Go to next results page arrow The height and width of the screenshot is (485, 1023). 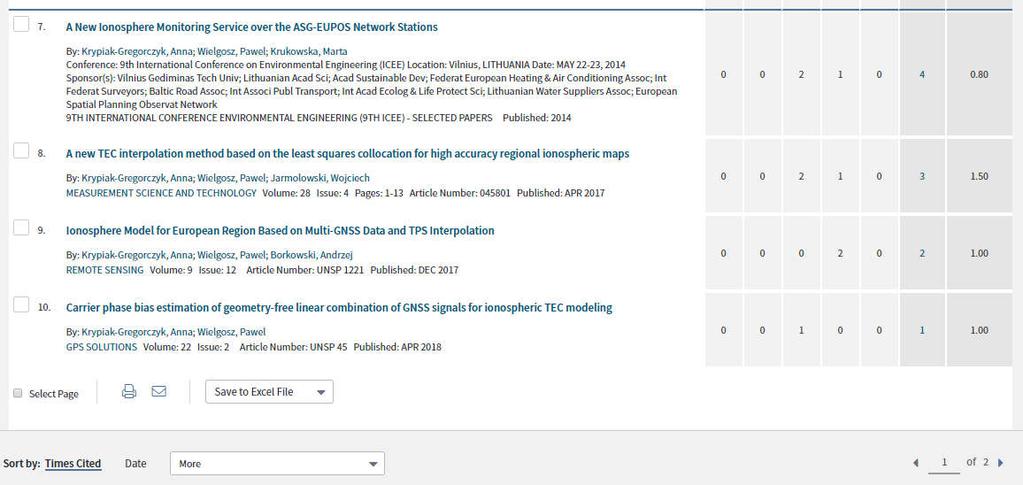tap(1001, 463)
